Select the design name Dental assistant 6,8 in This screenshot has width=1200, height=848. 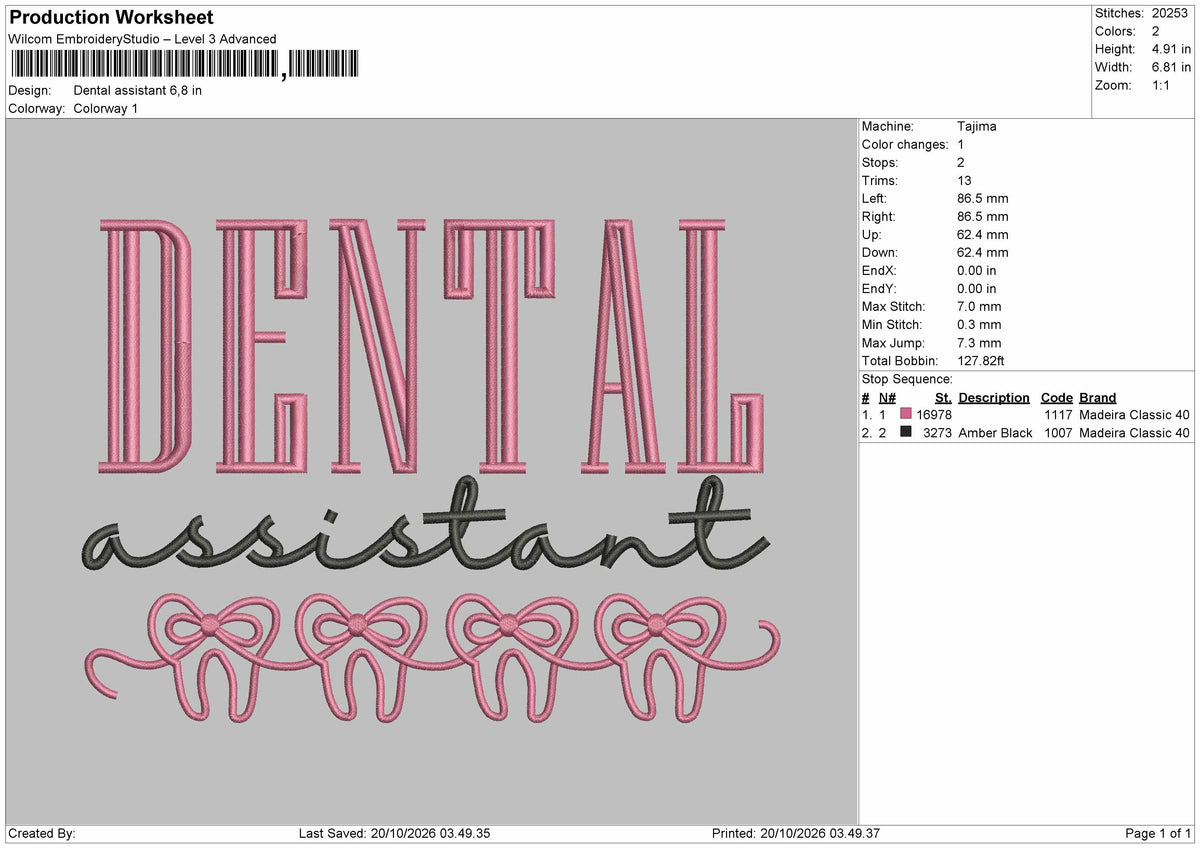pos(138,90)
